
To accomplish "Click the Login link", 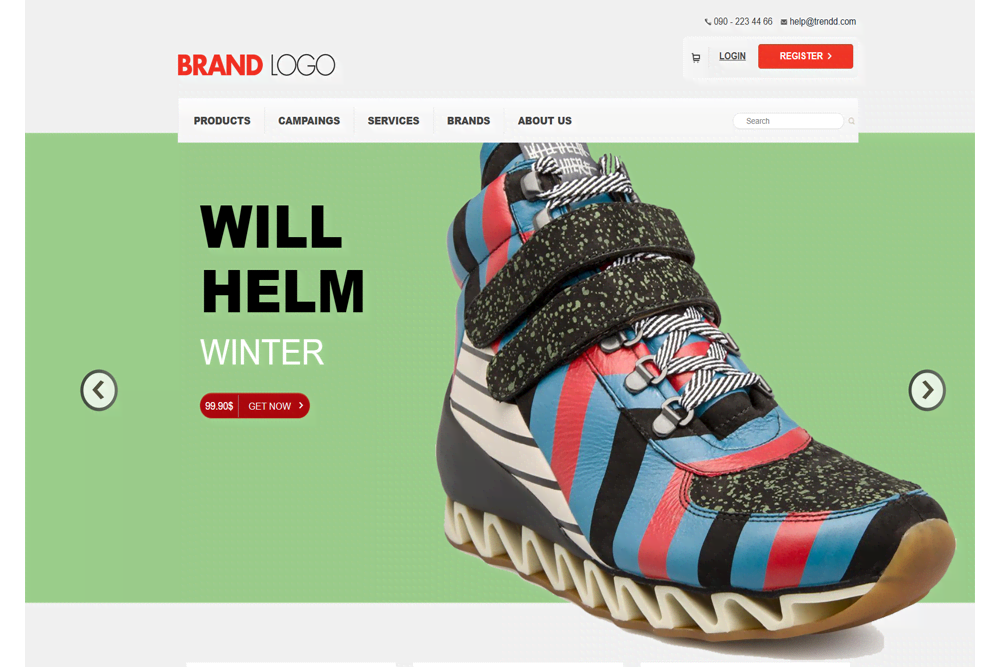I will tap(732, 56).
